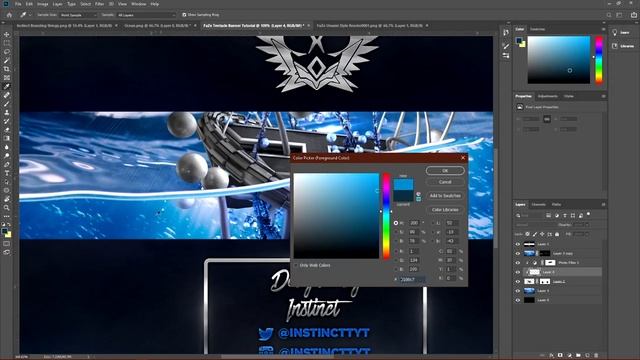The width and height of the screenshot is (640, 360).
Task: Hide the Photo Filter 1 layer
Action: (518, 262)
